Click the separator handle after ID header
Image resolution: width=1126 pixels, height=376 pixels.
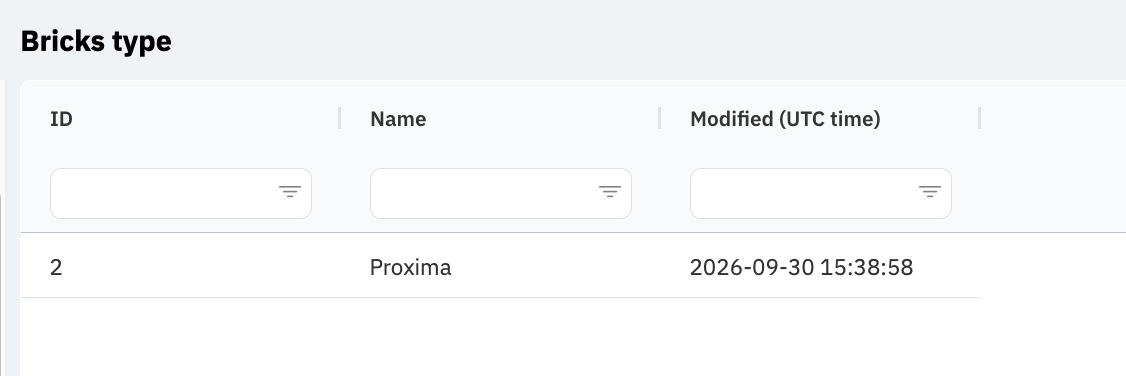coord(339,118)
